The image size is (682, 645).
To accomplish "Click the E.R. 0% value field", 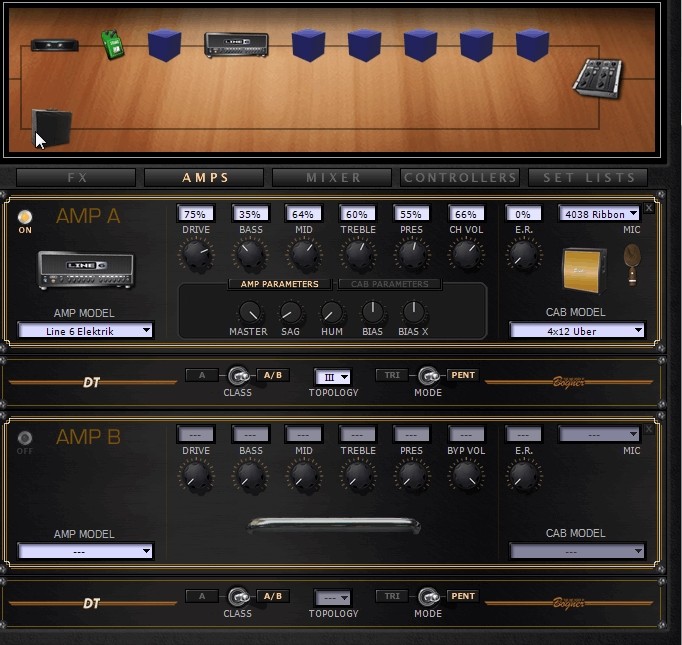I will (x=524, y=214).
